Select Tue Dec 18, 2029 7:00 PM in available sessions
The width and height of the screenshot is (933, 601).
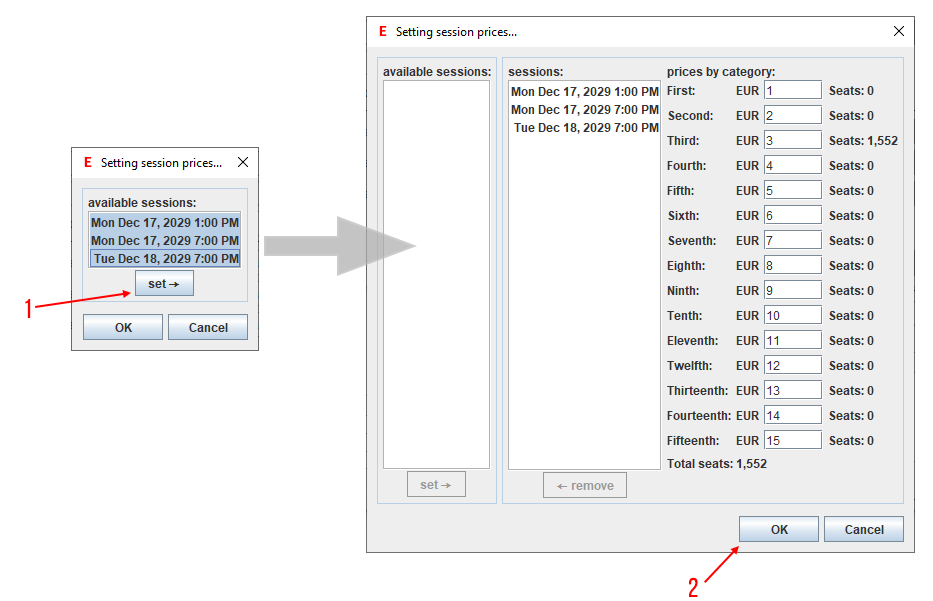click(165, 258)
